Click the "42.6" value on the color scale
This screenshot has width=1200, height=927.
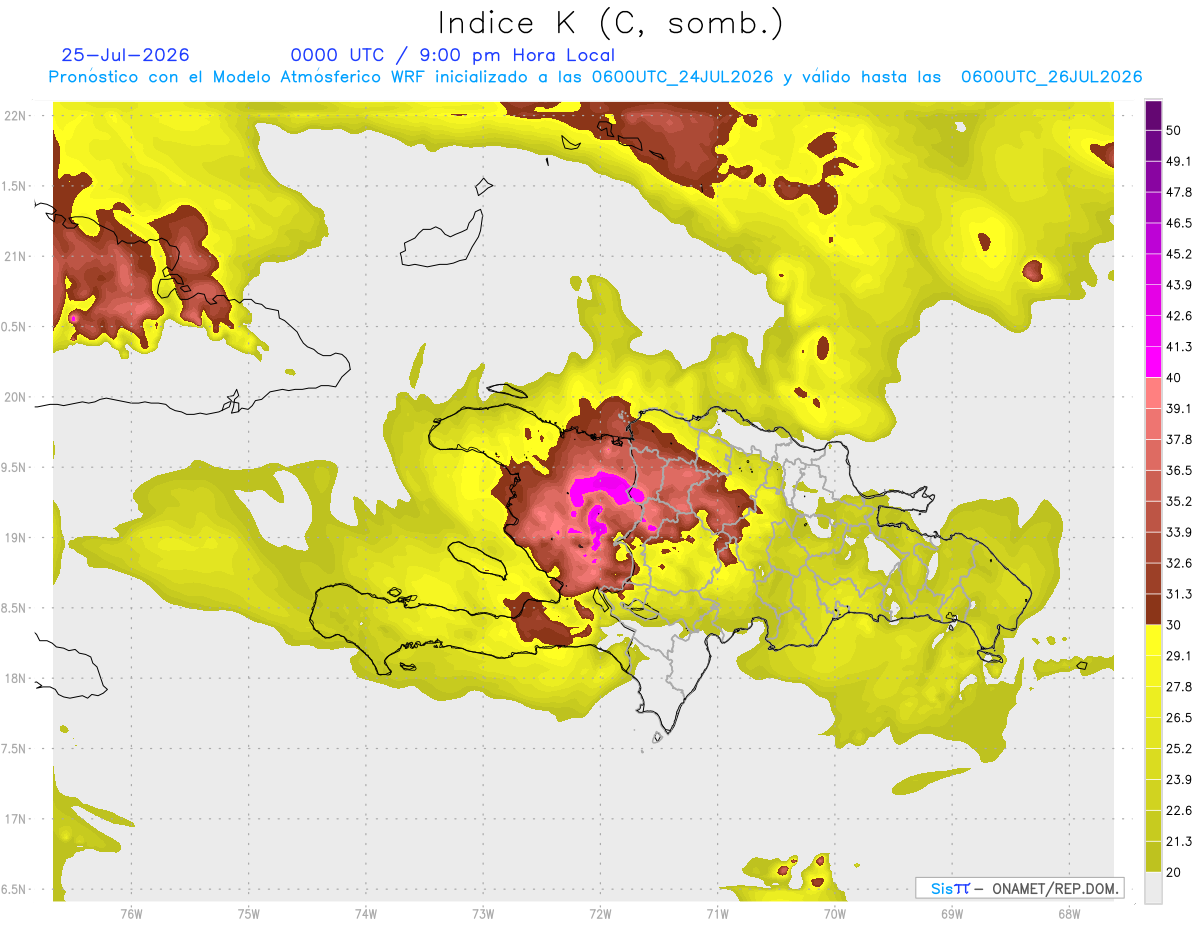1179,316
